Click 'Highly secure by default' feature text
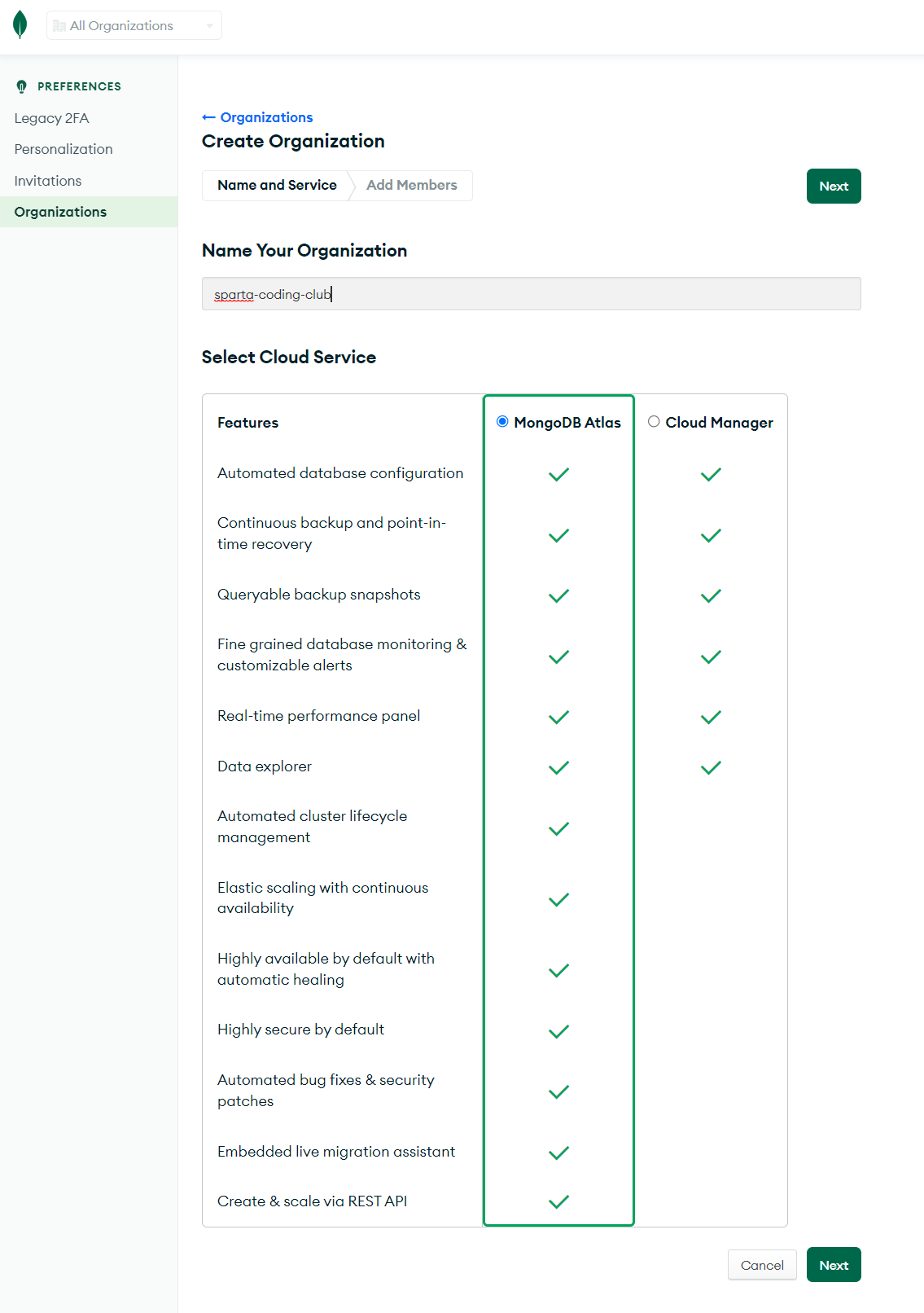 300,1030
